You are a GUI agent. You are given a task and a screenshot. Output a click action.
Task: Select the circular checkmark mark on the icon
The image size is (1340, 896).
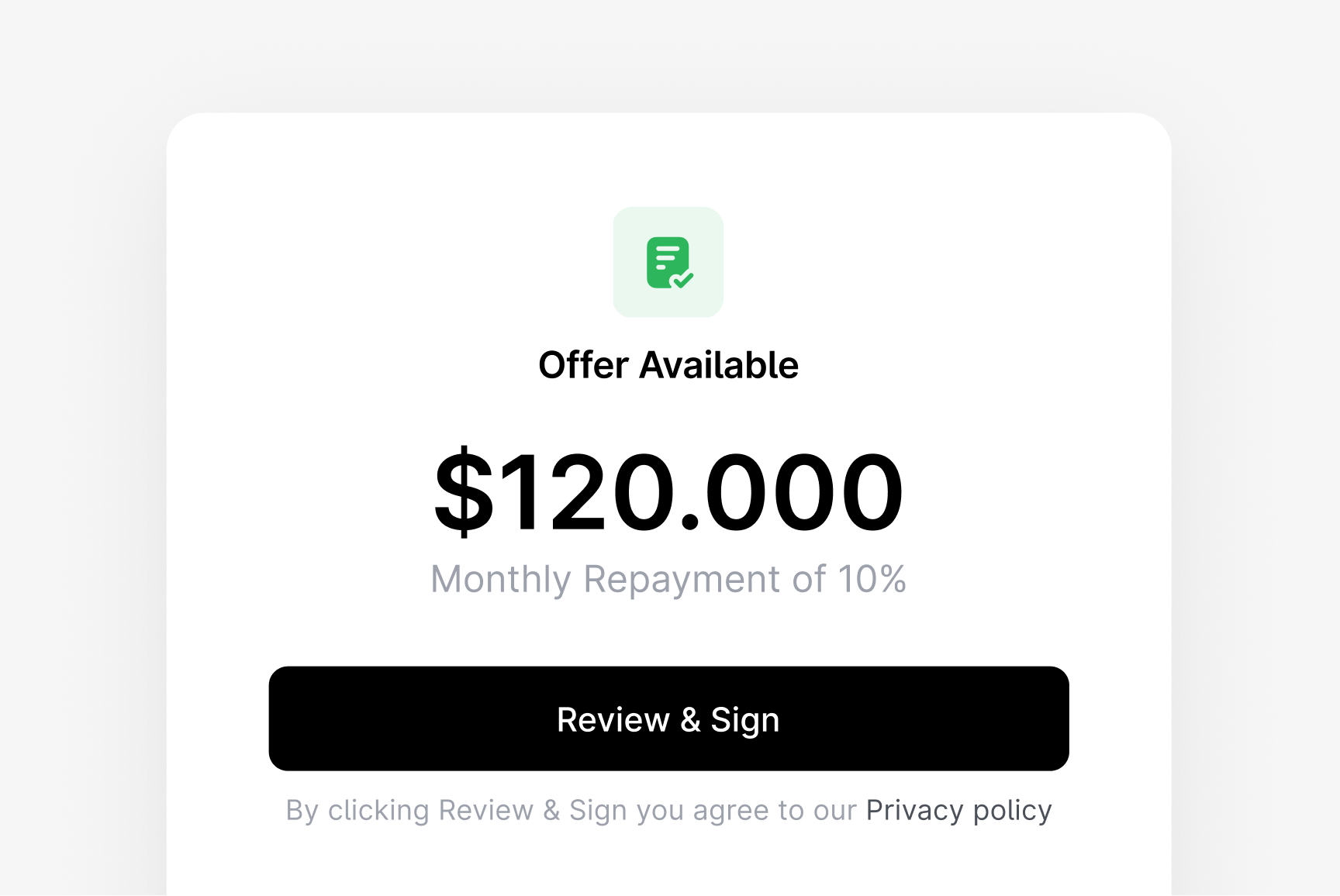682,281
